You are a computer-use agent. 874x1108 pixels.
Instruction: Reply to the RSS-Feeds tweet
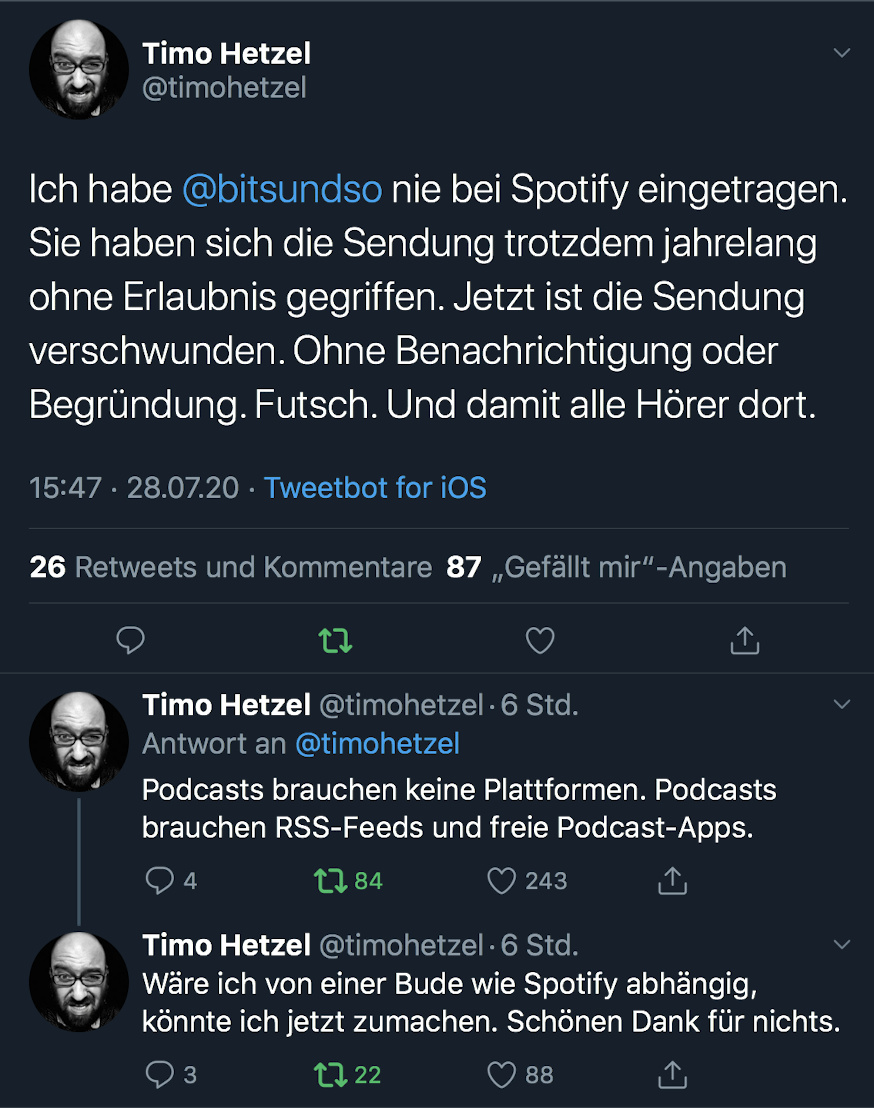(160, 880)
